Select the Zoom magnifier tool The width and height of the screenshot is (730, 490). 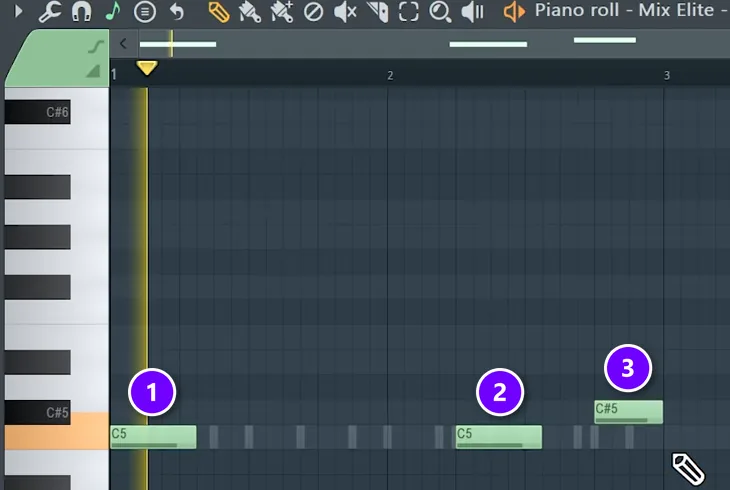(440, 12)
